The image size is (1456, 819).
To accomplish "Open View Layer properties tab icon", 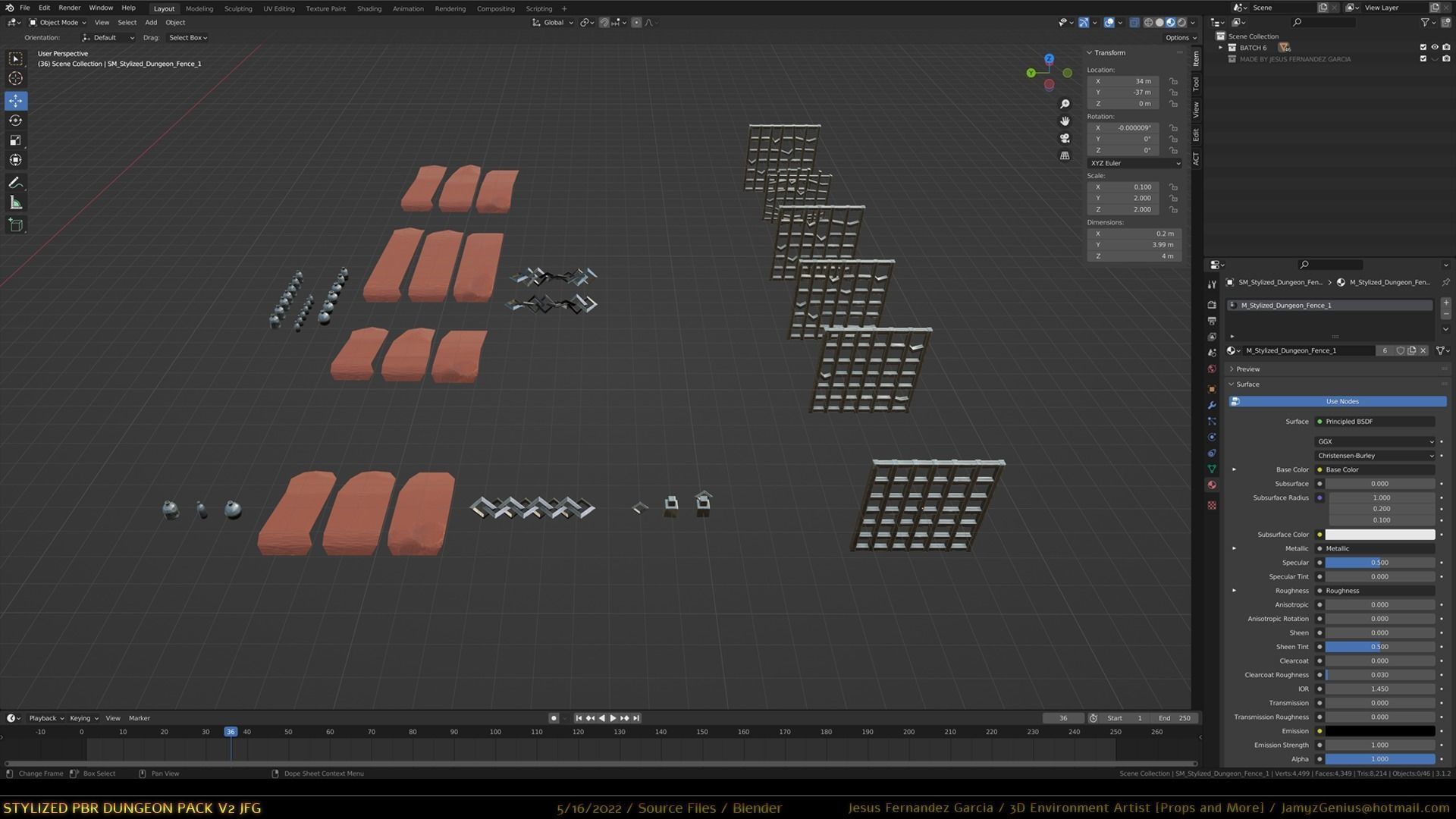I will [1212, 337].
